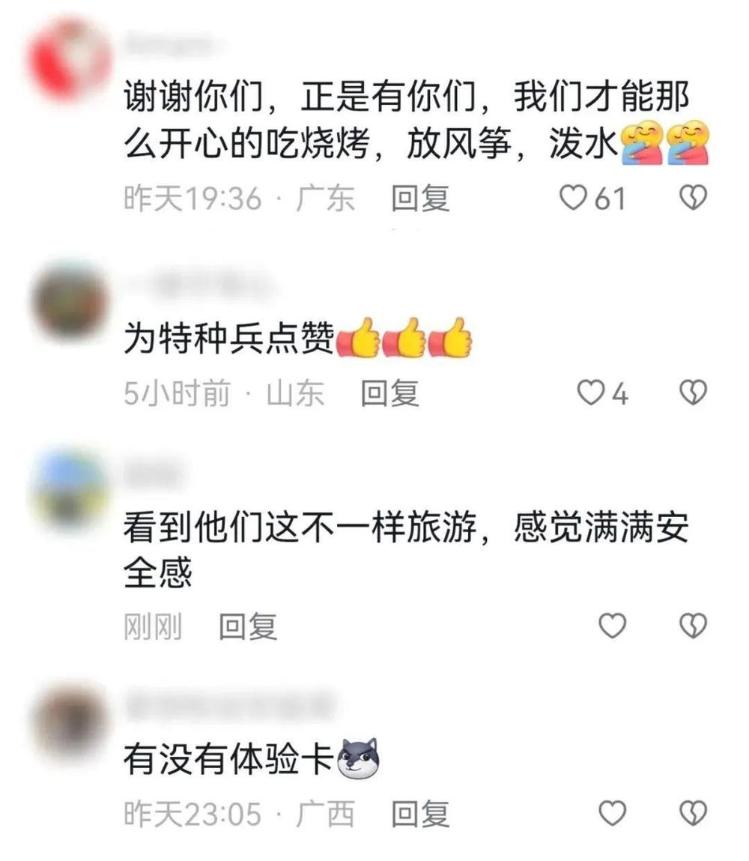Dislike the Guangxi comment
The image size is (749, 861).
coord(693,813)
